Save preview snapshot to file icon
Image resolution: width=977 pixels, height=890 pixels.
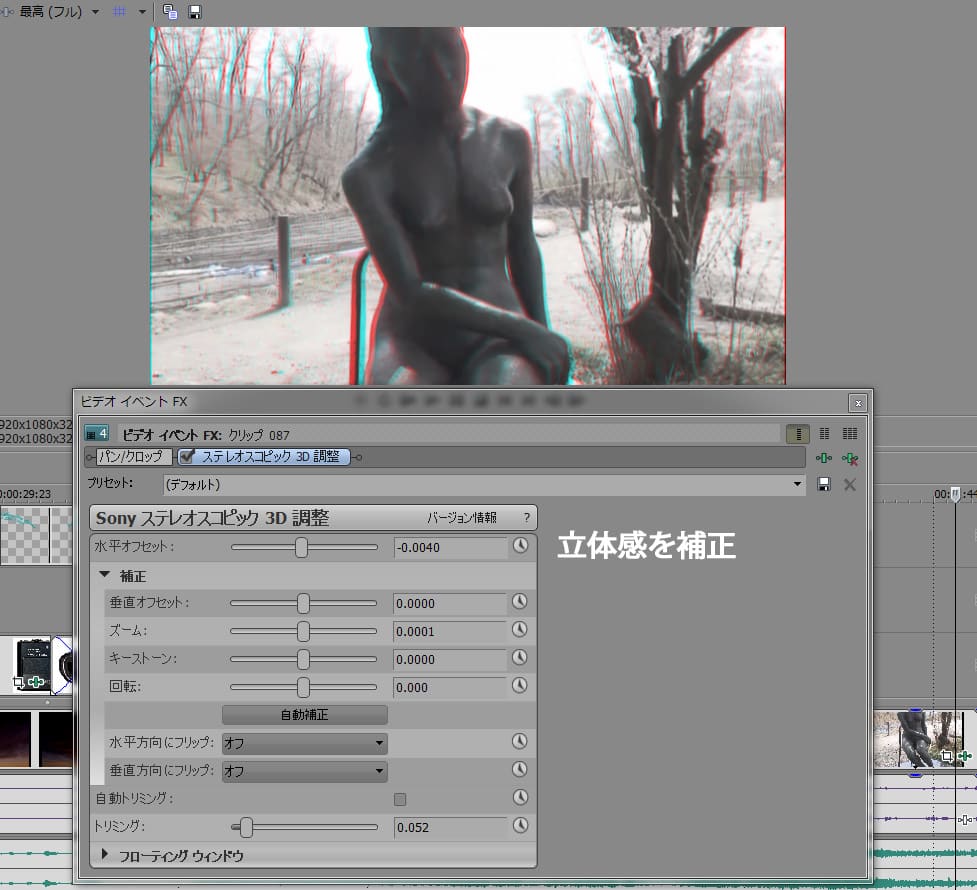tap(195, 12)
